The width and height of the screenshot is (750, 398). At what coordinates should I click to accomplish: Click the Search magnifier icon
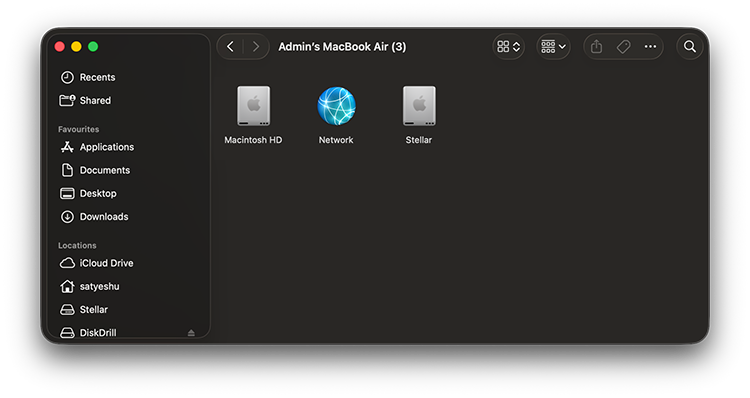(690, 46)
